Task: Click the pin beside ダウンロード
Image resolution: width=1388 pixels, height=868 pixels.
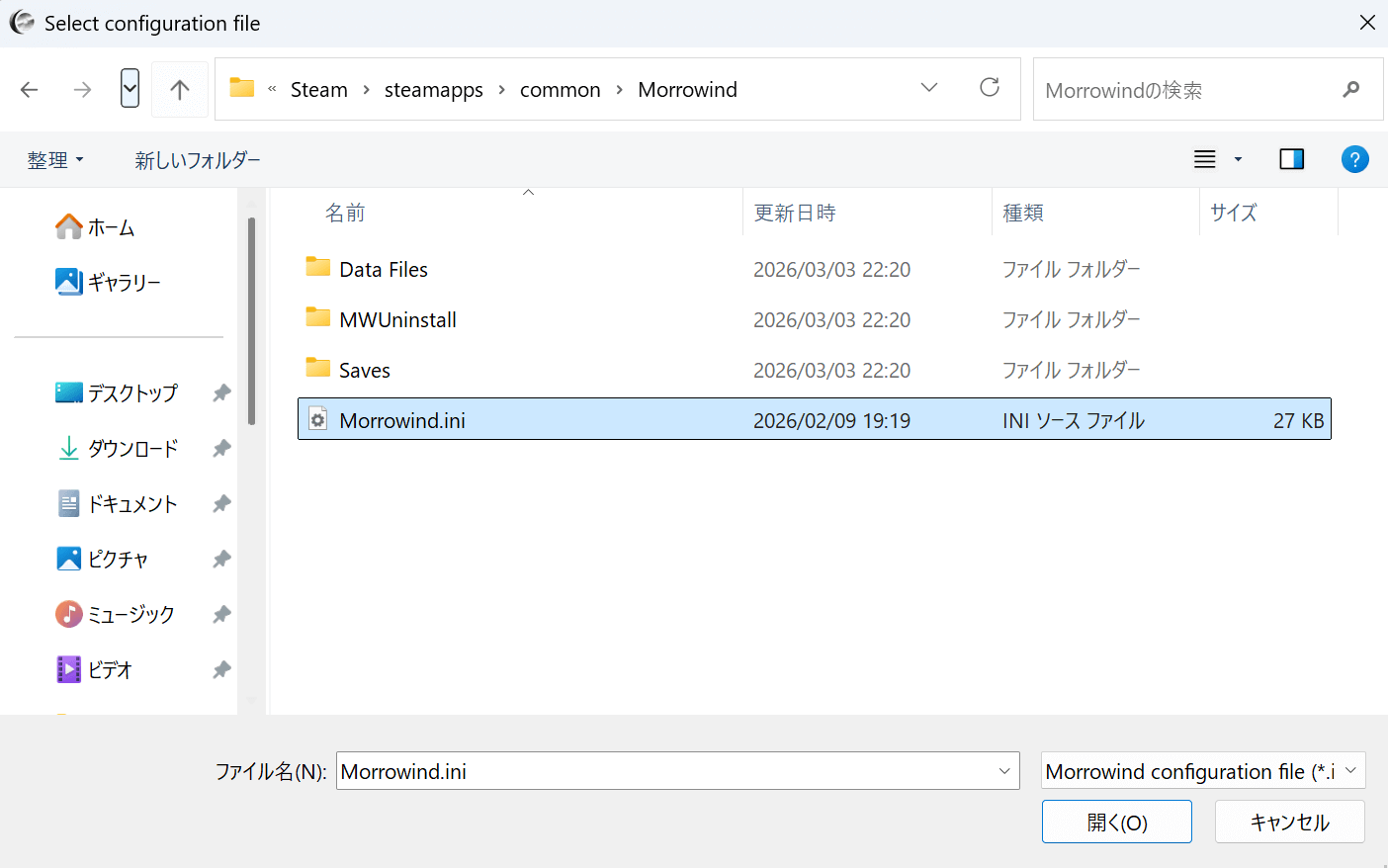Action: tap(221, 449)
